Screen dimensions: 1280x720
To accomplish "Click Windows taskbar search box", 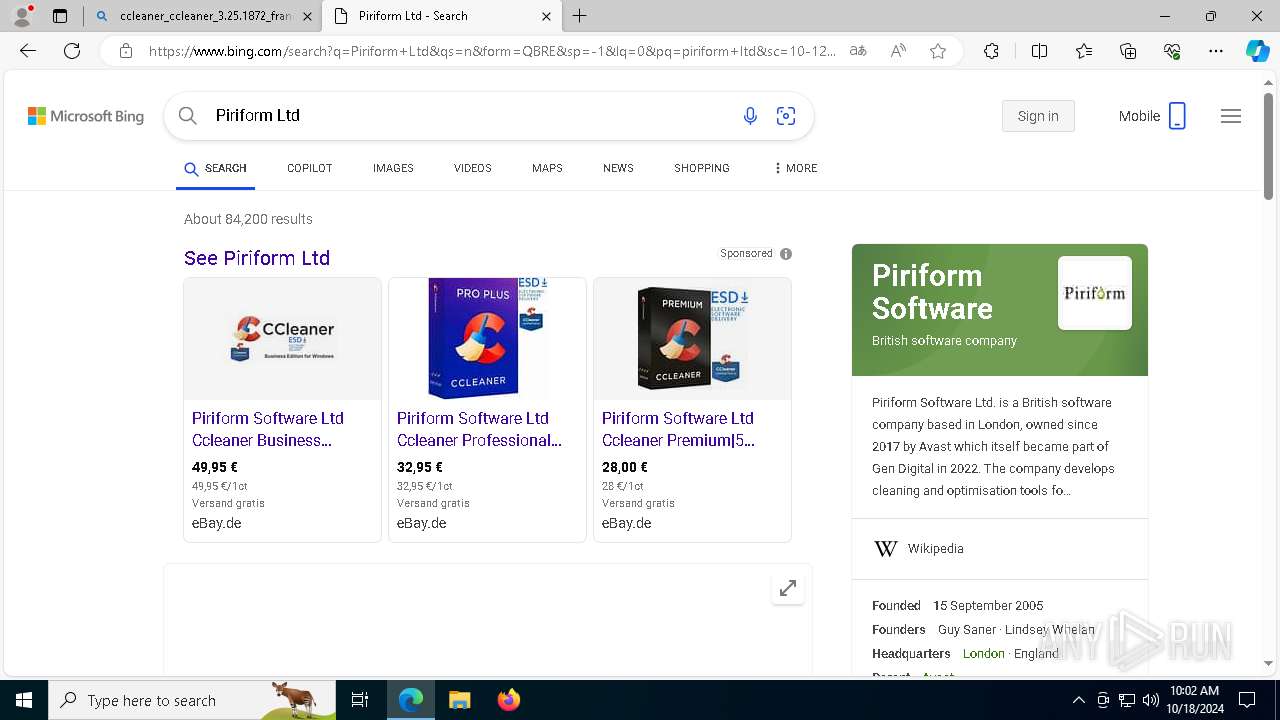I will [192, 700].
